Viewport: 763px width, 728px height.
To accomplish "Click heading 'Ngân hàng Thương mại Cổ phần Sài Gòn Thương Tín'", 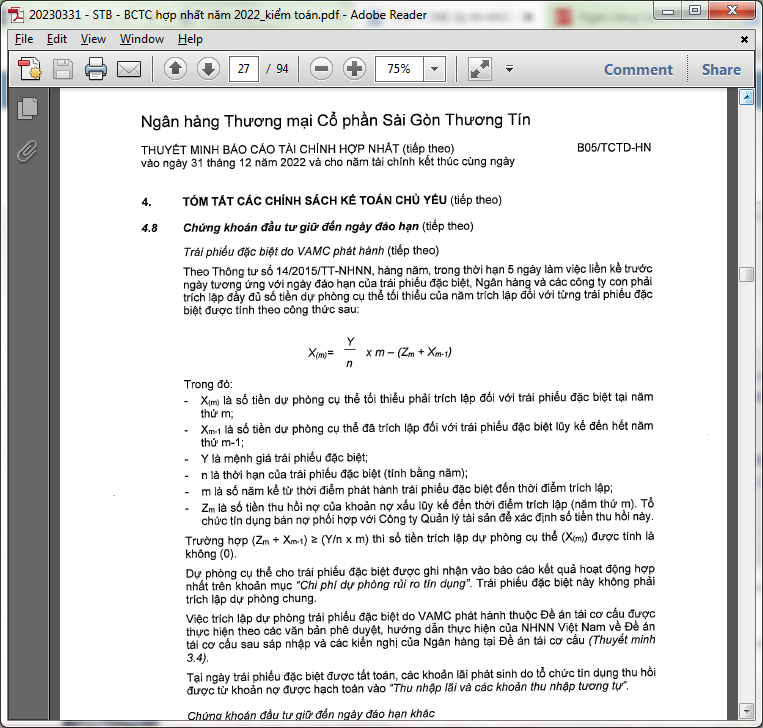I will point(335,120).
